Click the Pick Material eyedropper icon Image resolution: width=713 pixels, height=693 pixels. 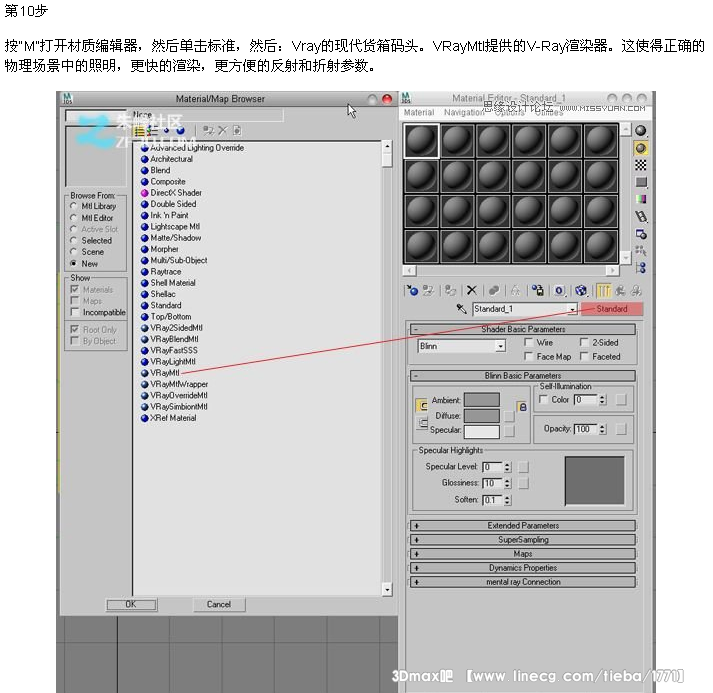click(x=461, y=310)
